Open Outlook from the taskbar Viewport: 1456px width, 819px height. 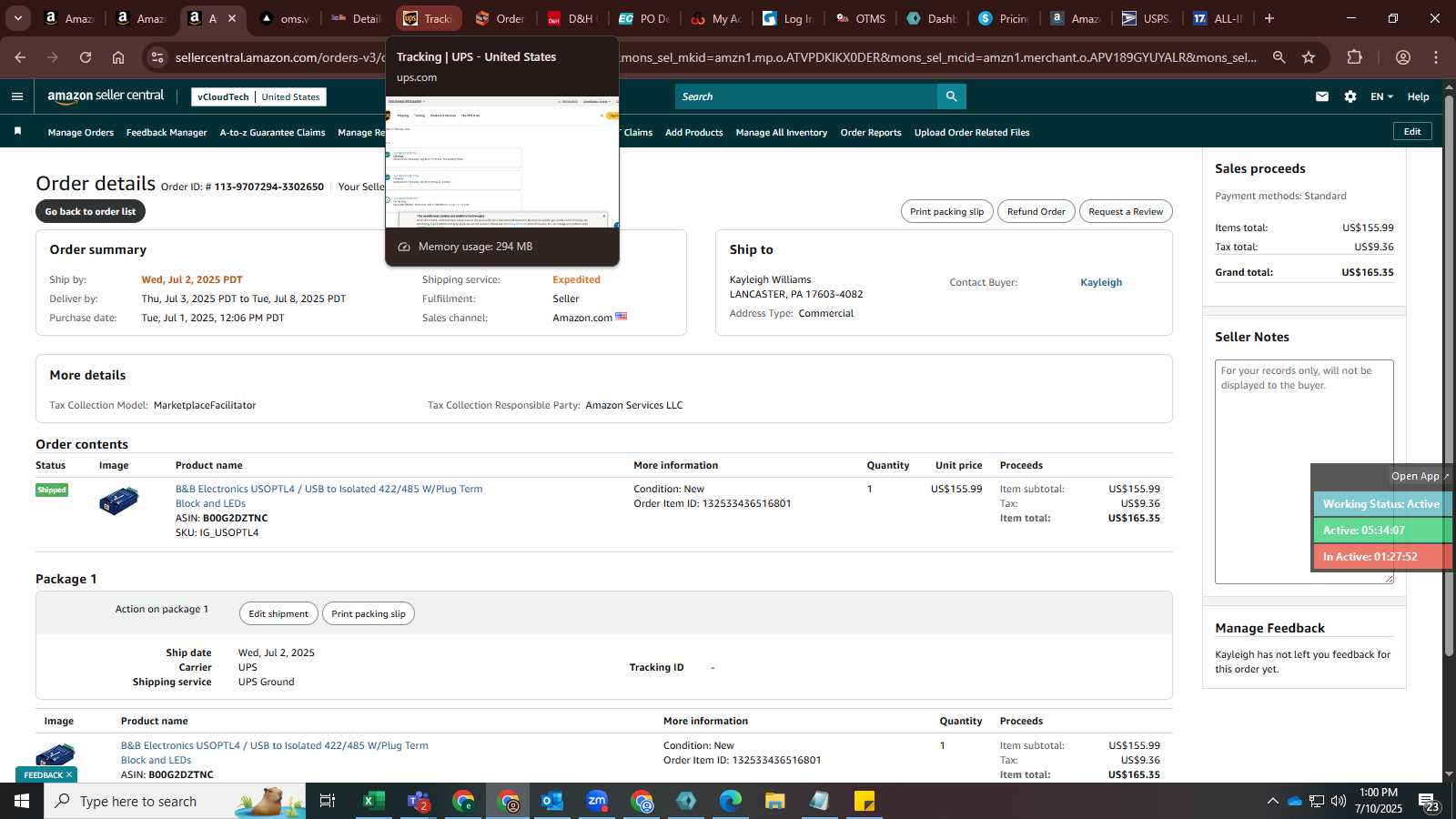[552, 801]
